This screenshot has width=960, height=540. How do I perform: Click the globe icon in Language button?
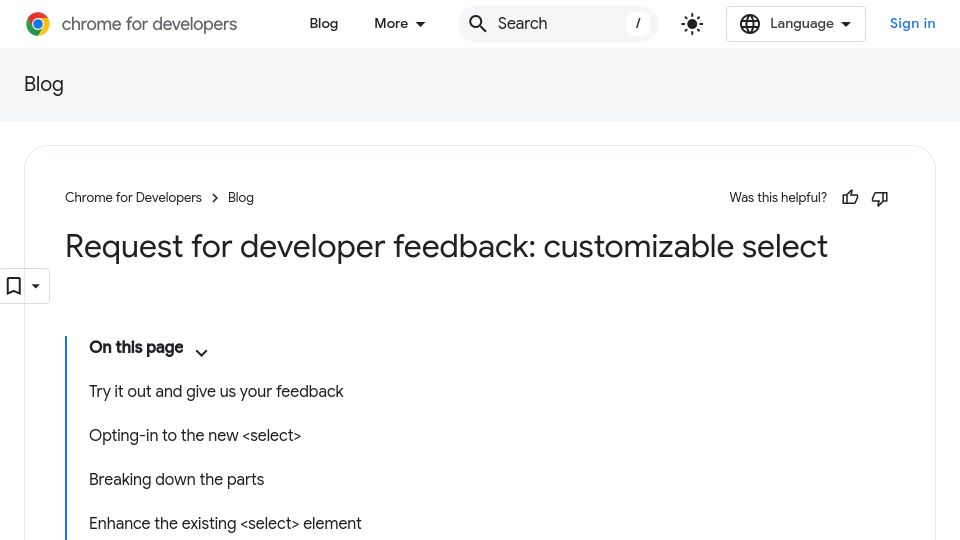[x=750, y=24]
